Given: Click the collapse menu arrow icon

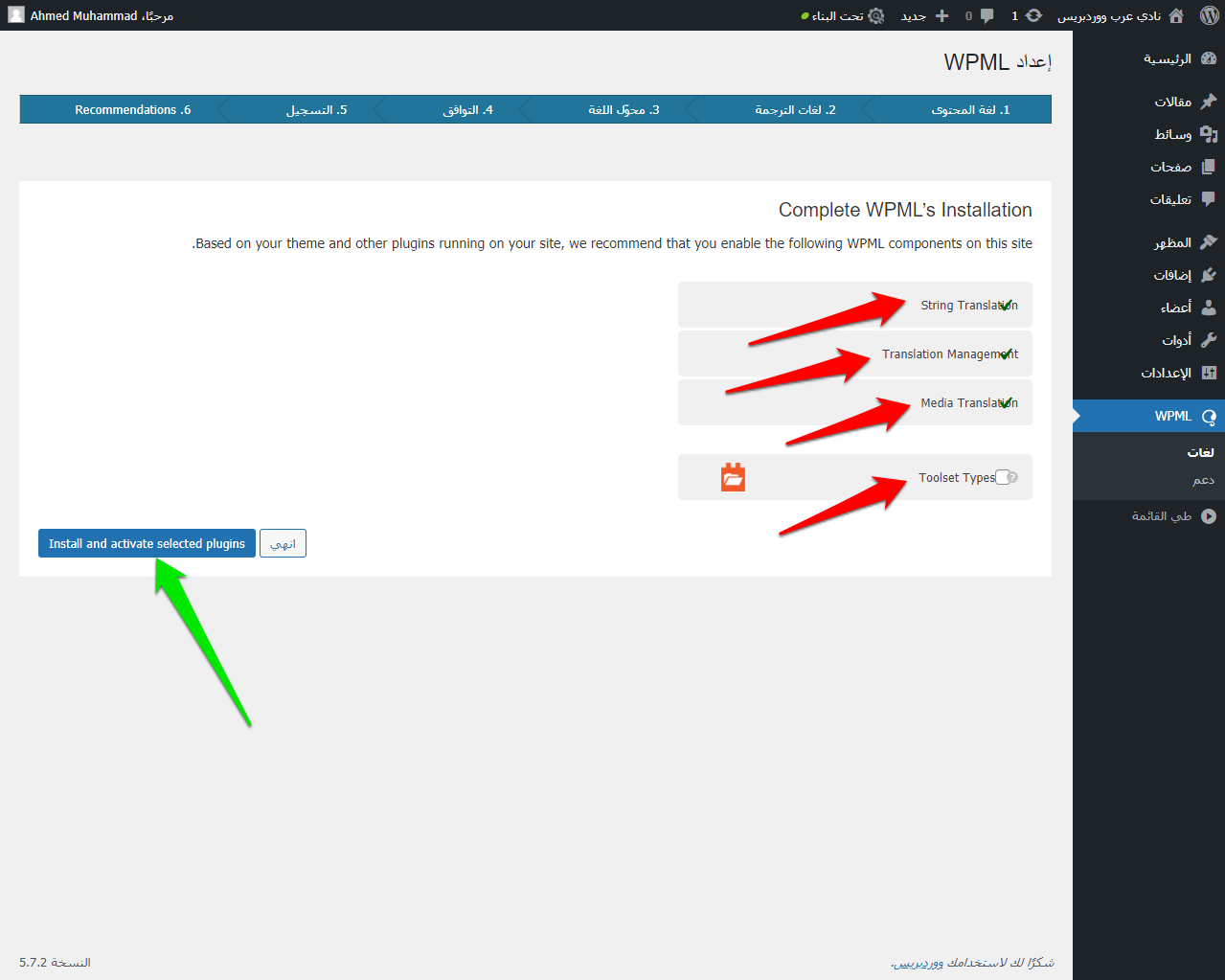Looking at the screenshot, I should 1209,516.
